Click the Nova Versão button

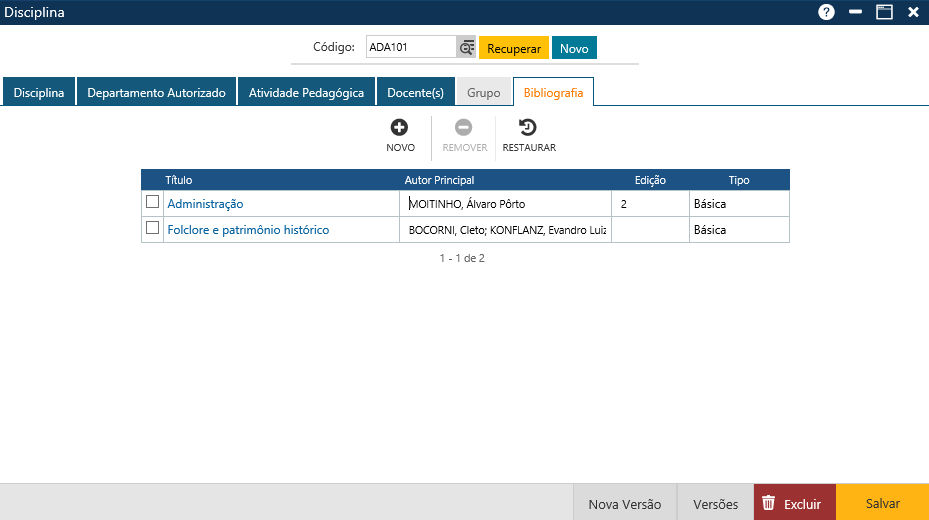pyautogui.click(x=625, y=504)
